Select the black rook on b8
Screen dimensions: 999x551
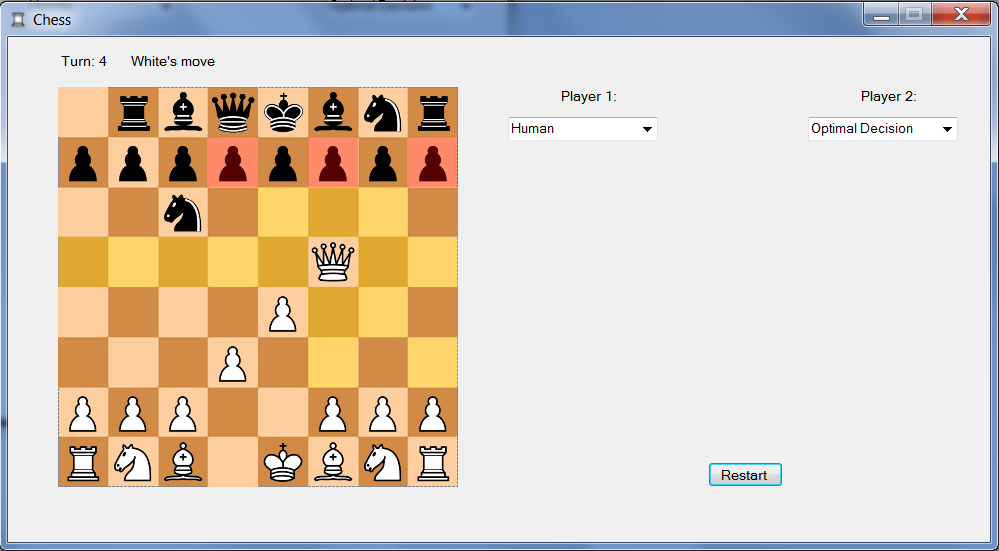tap(133, 113)
